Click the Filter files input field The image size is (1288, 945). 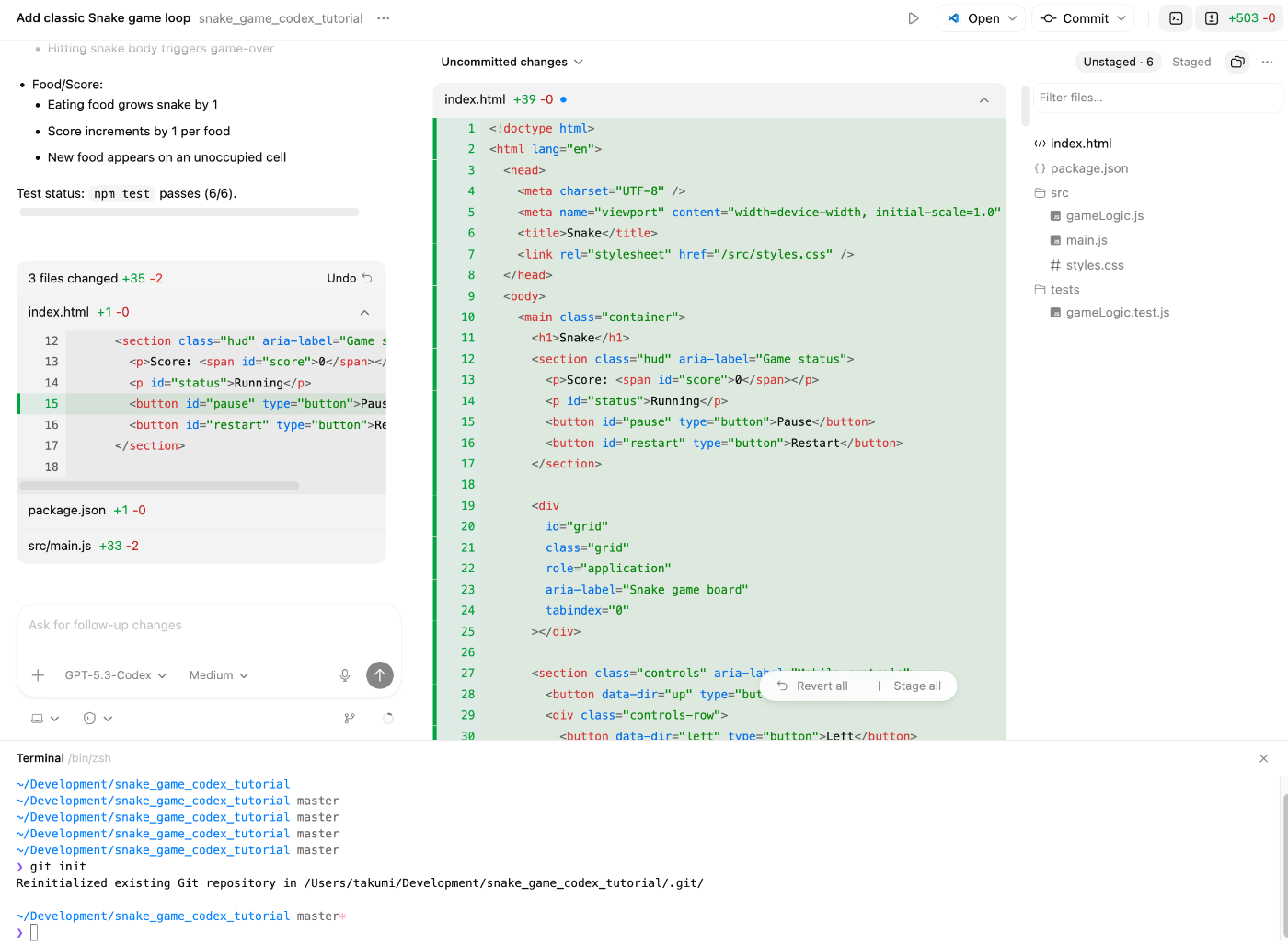[1156, 98]
